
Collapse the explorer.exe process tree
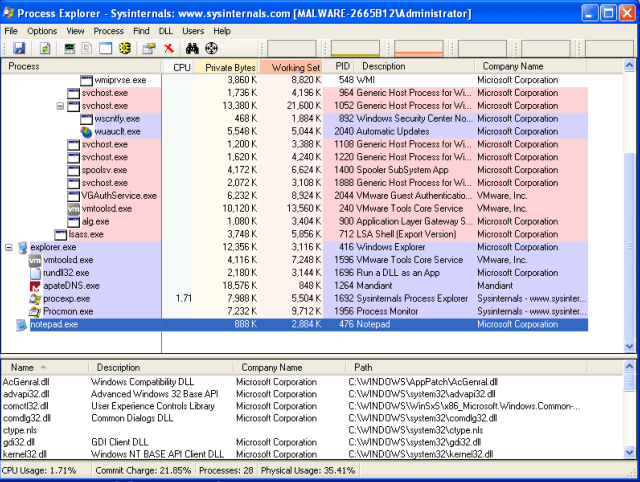(x=10, y=247)
